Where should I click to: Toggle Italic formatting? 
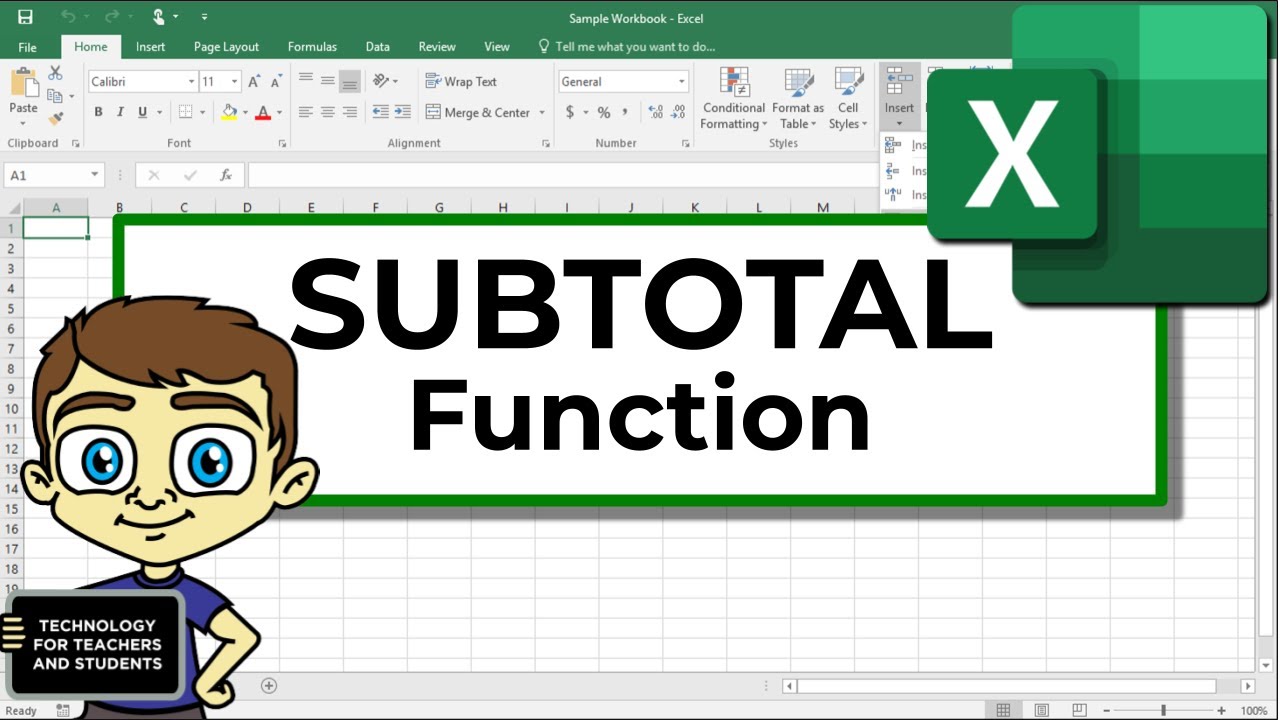pos(120,112)
